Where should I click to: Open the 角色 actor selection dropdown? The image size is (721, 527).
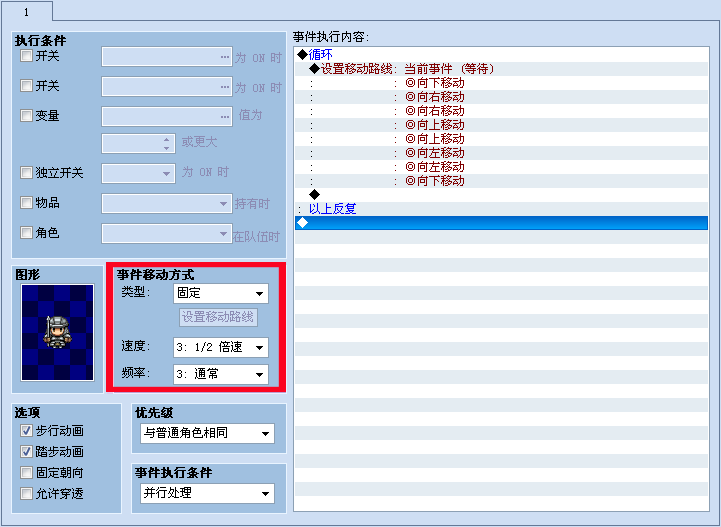click(x=167, y=234)
